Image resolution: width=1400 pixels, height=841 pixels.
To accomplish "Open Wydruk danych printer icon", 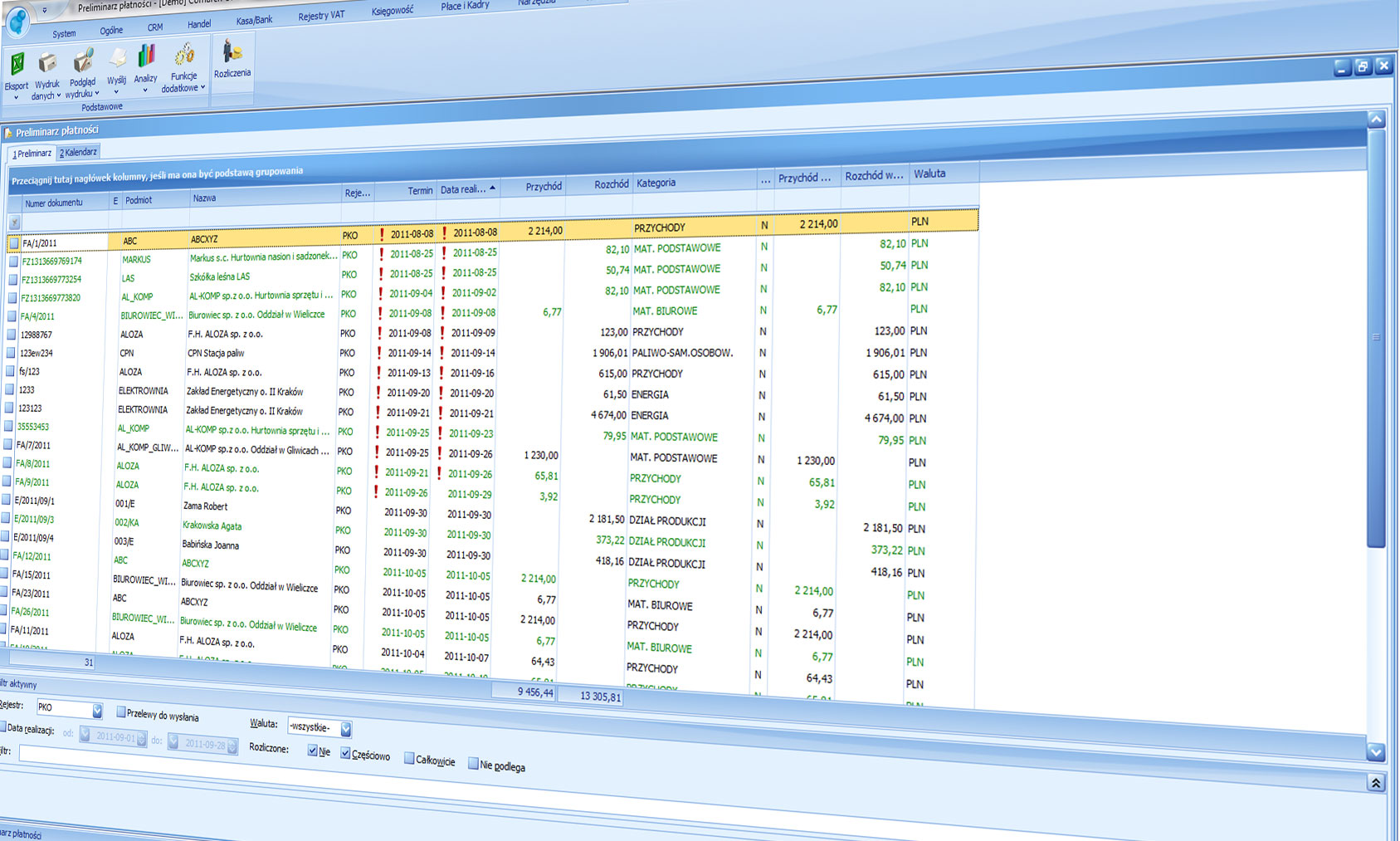I will point(47,63).
